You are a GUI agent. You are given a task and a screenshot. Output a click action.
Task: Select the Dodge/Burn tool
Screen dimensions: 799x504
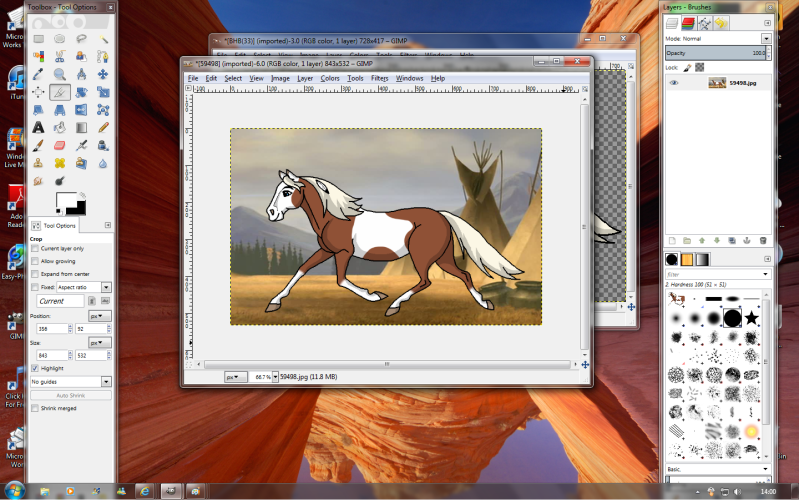point(60,181)
